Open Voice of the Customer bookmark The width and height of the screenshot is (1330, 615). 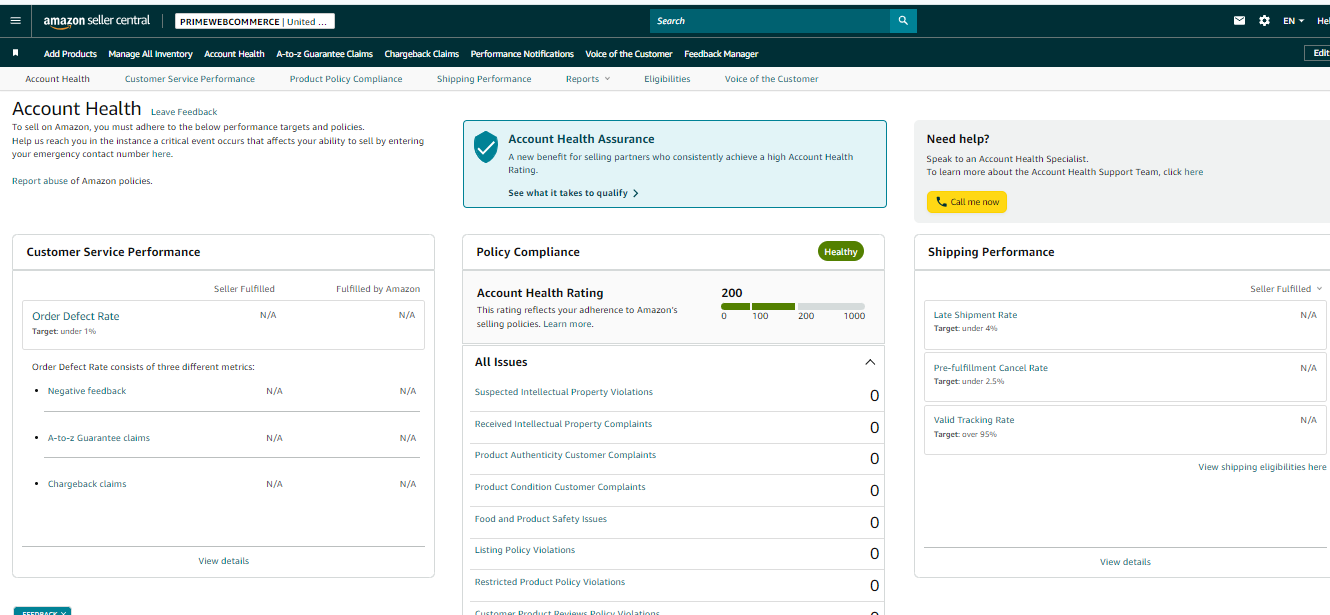click(629, 54)
